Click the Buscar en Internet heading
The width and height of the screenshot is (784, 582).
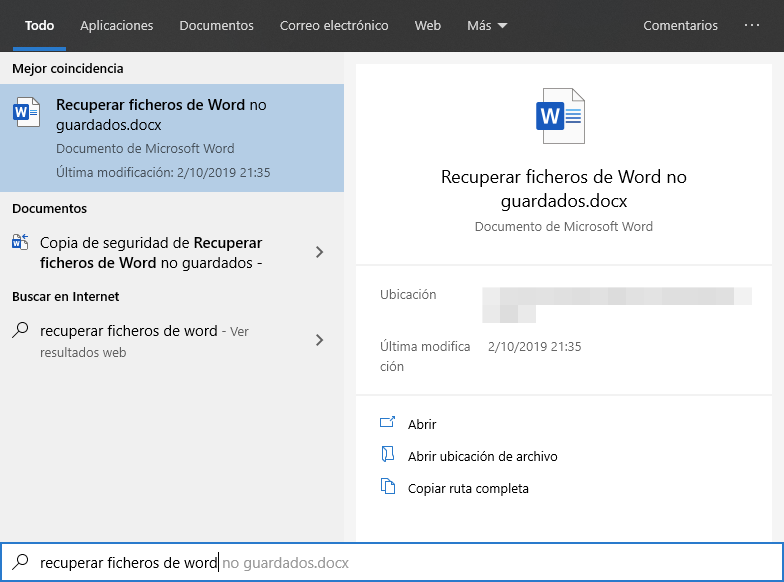click(66, 296)
